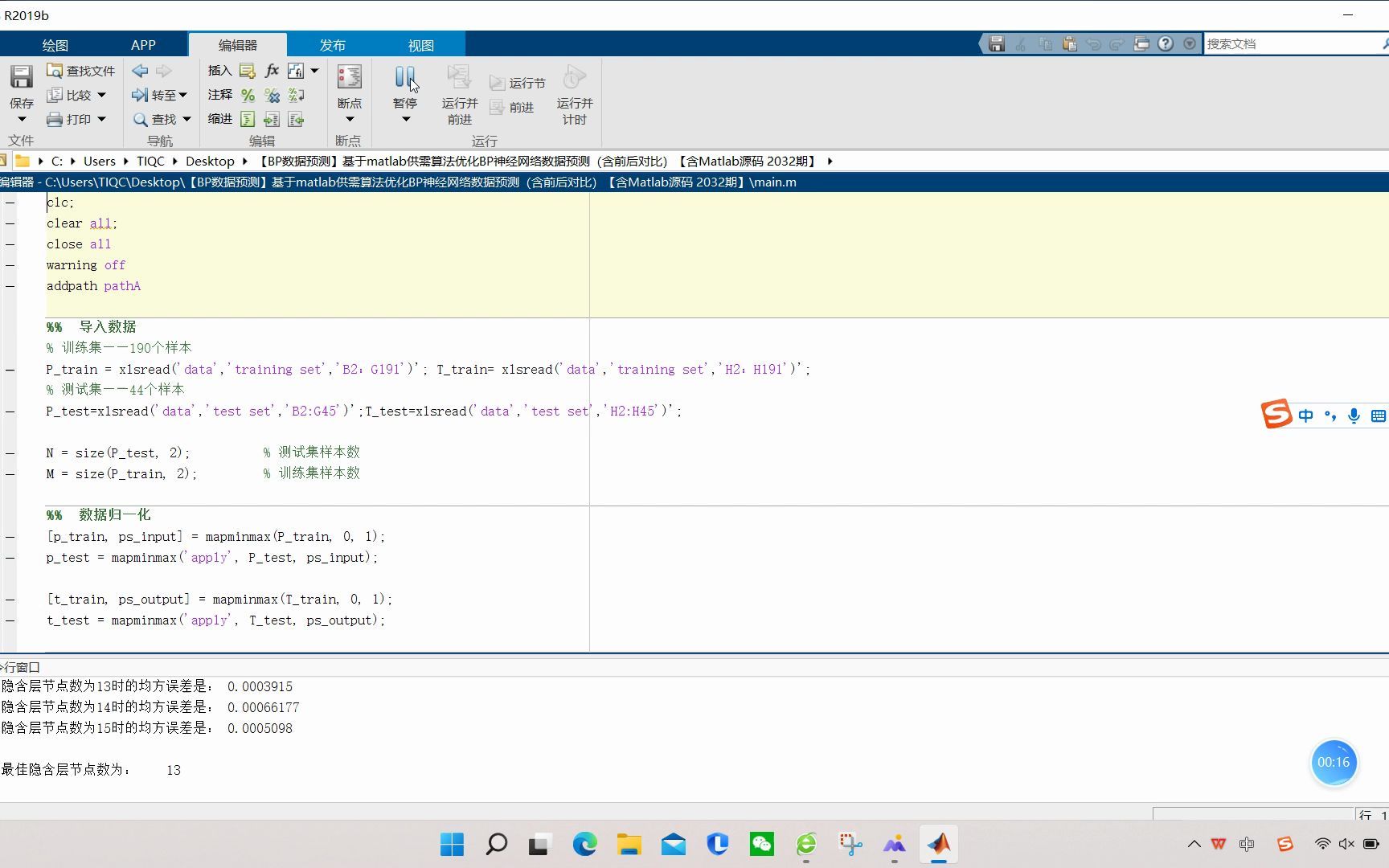
Task: Click the MATLAB icon in the taskbar
Action: 939,845
